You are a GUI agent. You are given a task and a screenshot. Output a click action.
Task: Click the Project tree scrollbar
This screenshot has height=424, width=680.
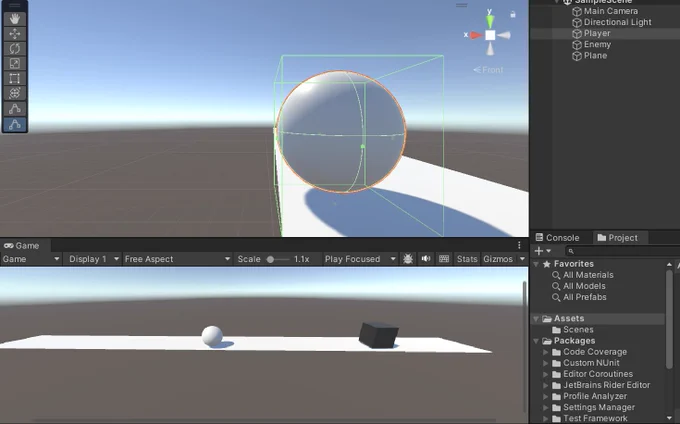(669, 319)
